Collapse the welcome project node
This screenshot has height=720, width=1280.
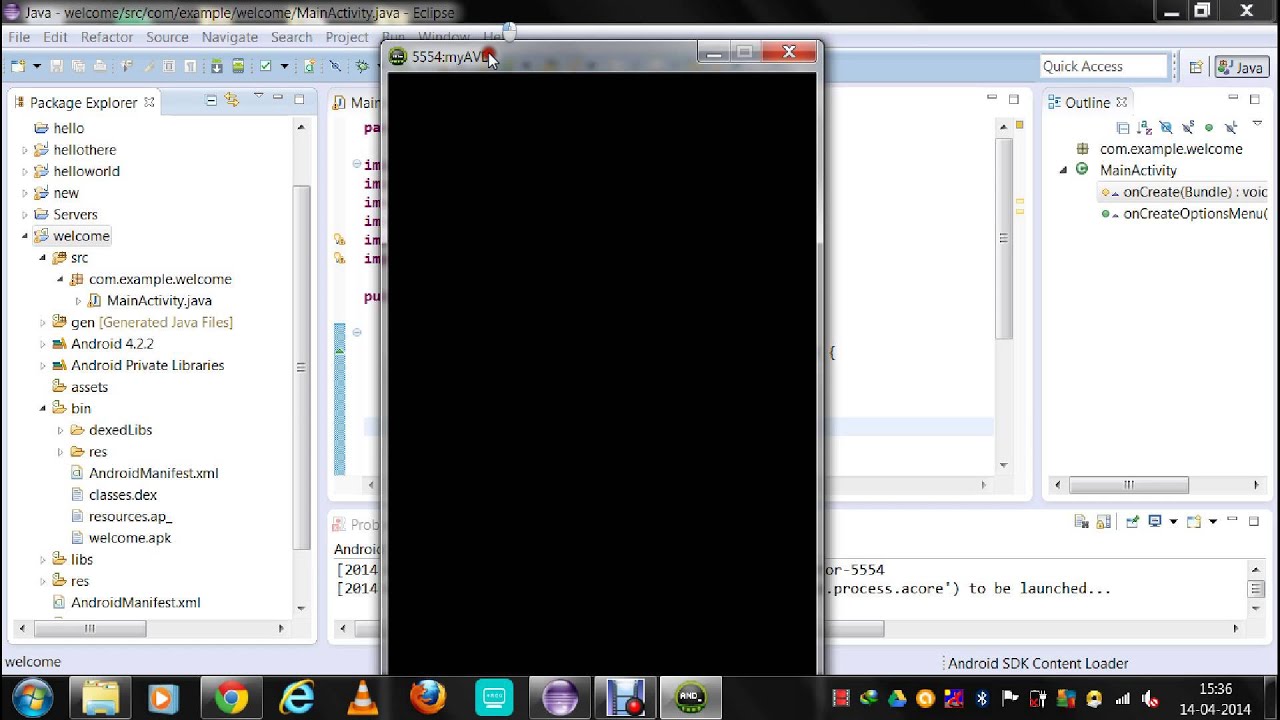click(x=25, y=236)
